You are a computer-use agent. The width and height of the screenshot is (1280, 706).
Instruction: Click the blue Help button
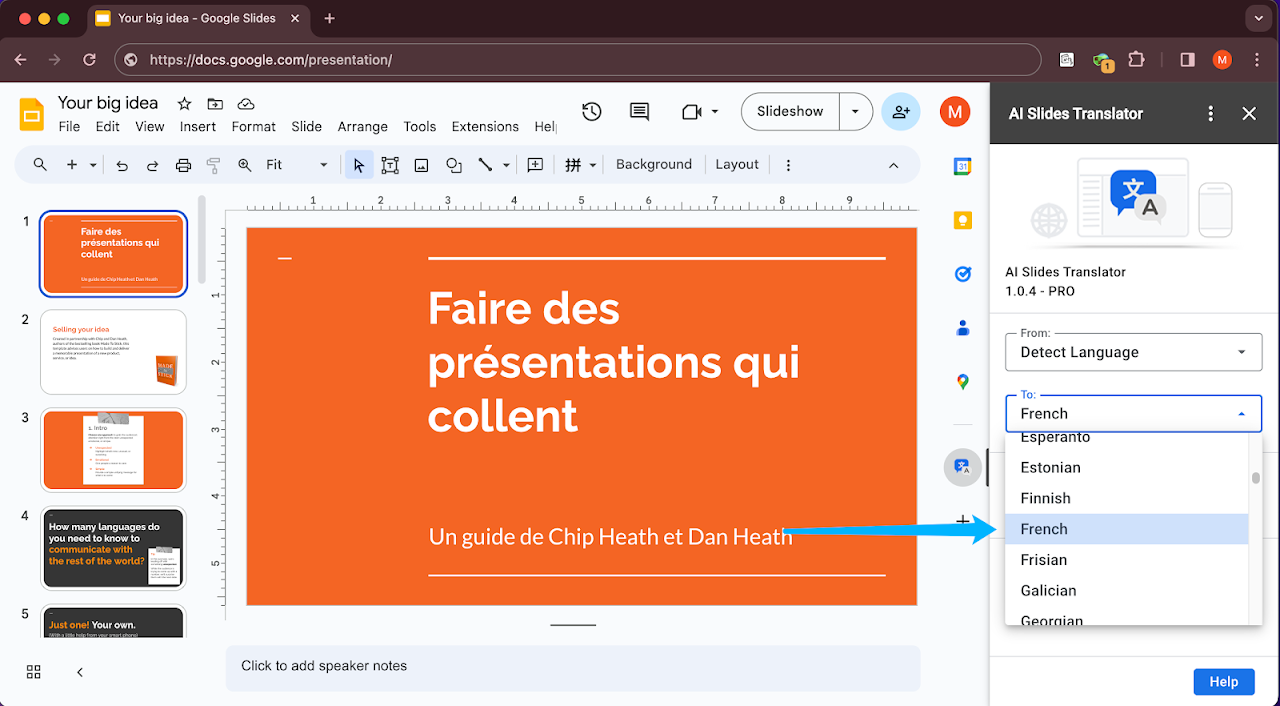click(1224, 682)
